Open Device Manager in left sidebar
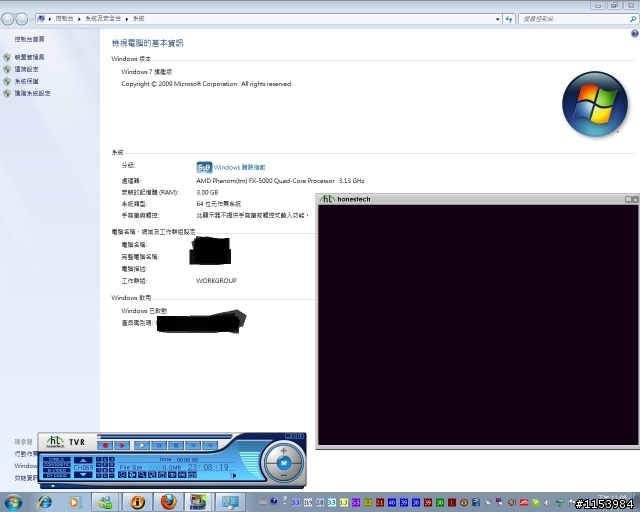 pyautogui.click(x=29, y=57)
